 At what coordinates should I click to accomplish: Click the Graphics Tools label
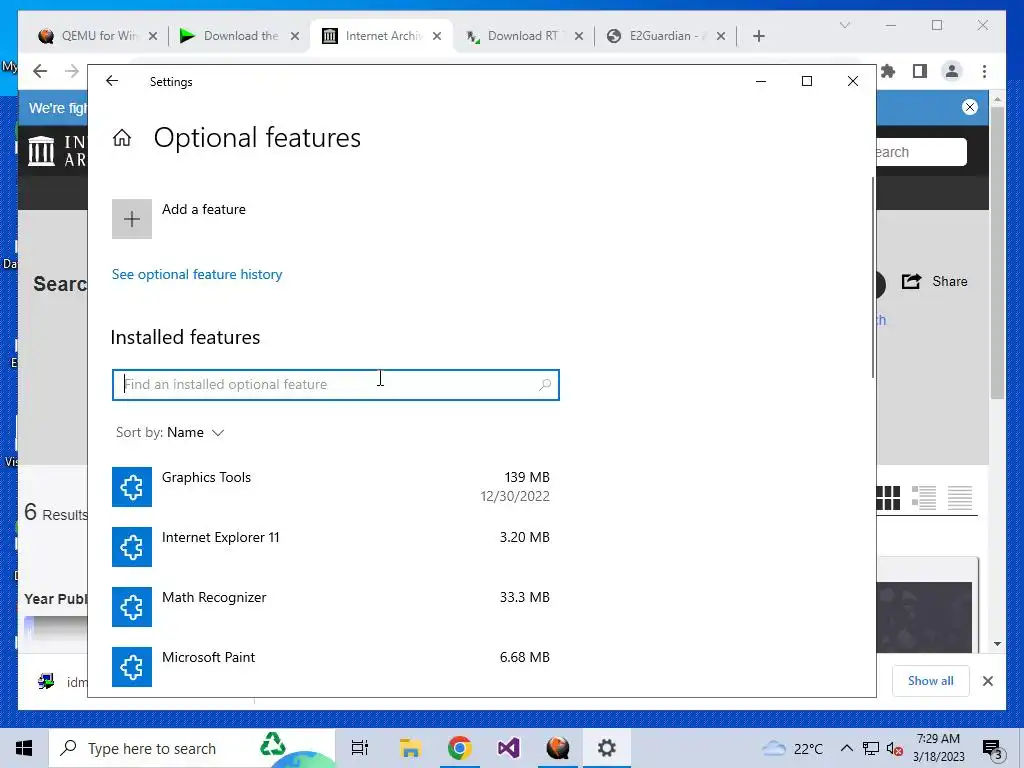[206, 477]
